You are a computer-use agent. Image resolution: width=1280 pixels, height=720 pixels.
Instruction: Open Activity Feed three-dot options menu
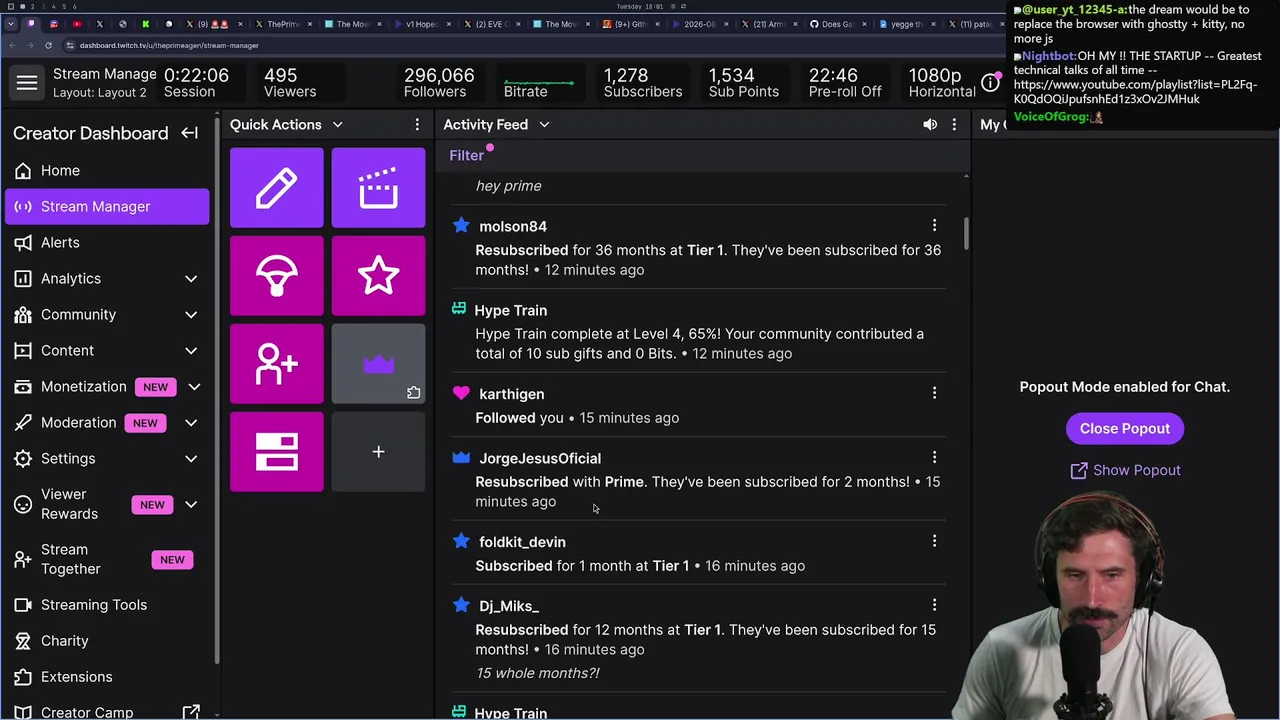954,125
